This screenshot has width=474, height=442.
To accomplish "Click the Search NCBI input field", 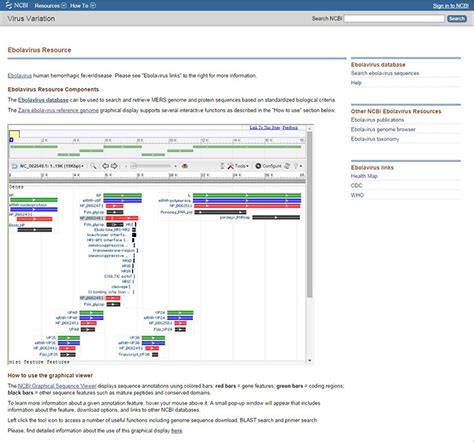I will coord(394,19).
